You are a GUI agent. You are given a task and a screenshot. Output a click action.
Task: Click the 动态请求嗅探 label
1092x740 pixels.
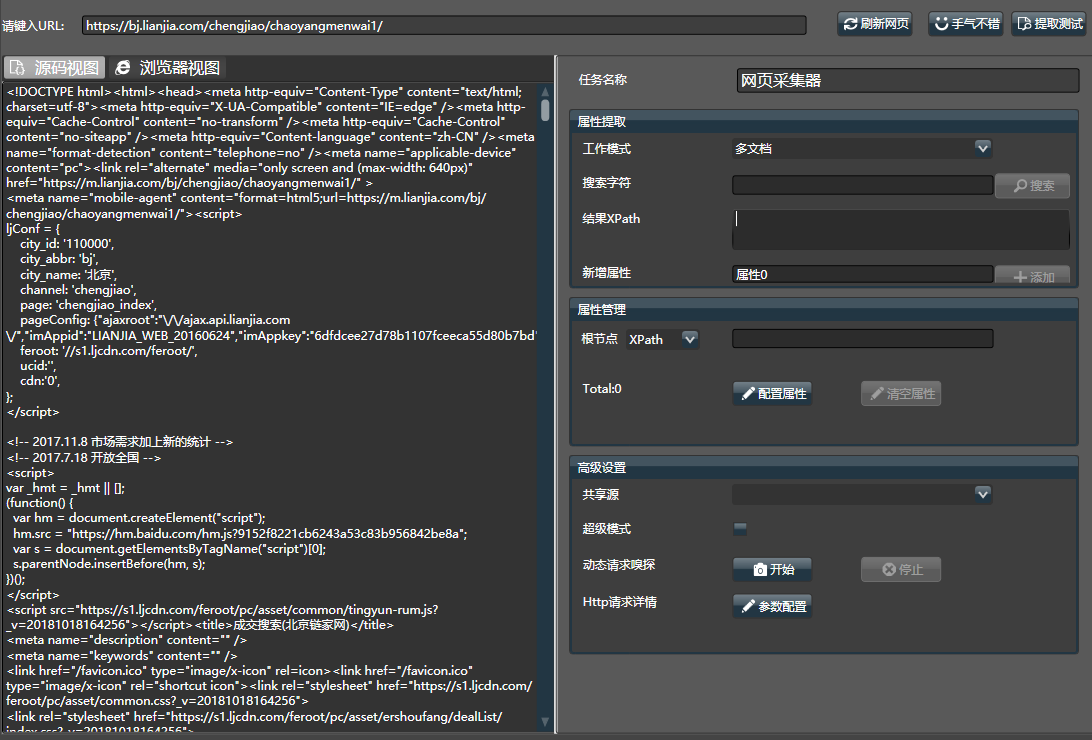click(618, 565)
